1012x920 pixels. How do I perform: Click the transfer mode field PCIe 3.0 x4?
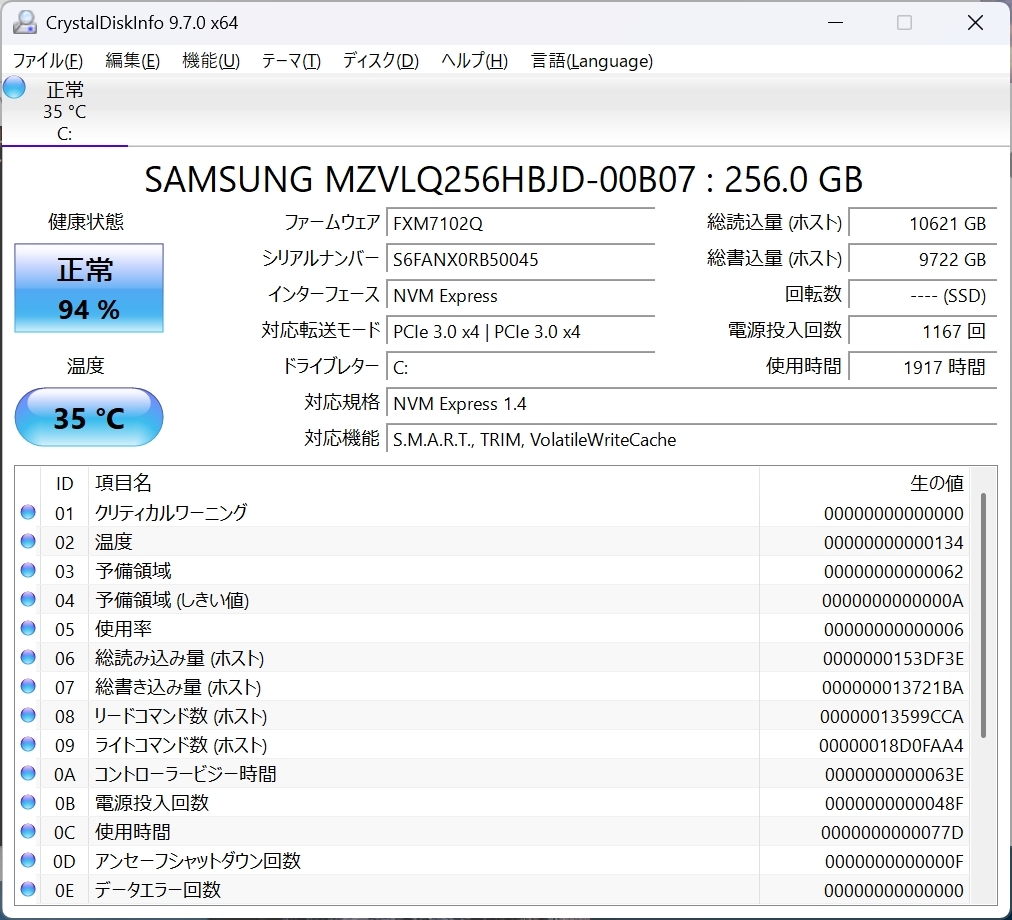click(521, 332)
